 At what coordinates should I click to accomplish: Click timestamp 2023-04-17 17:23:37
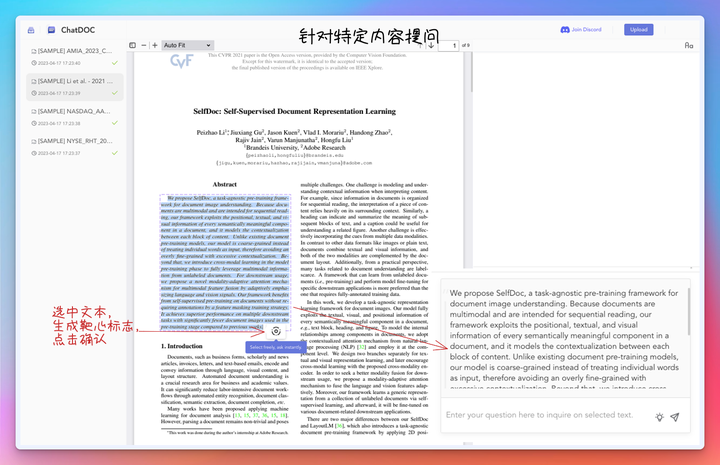coord(59,153)
